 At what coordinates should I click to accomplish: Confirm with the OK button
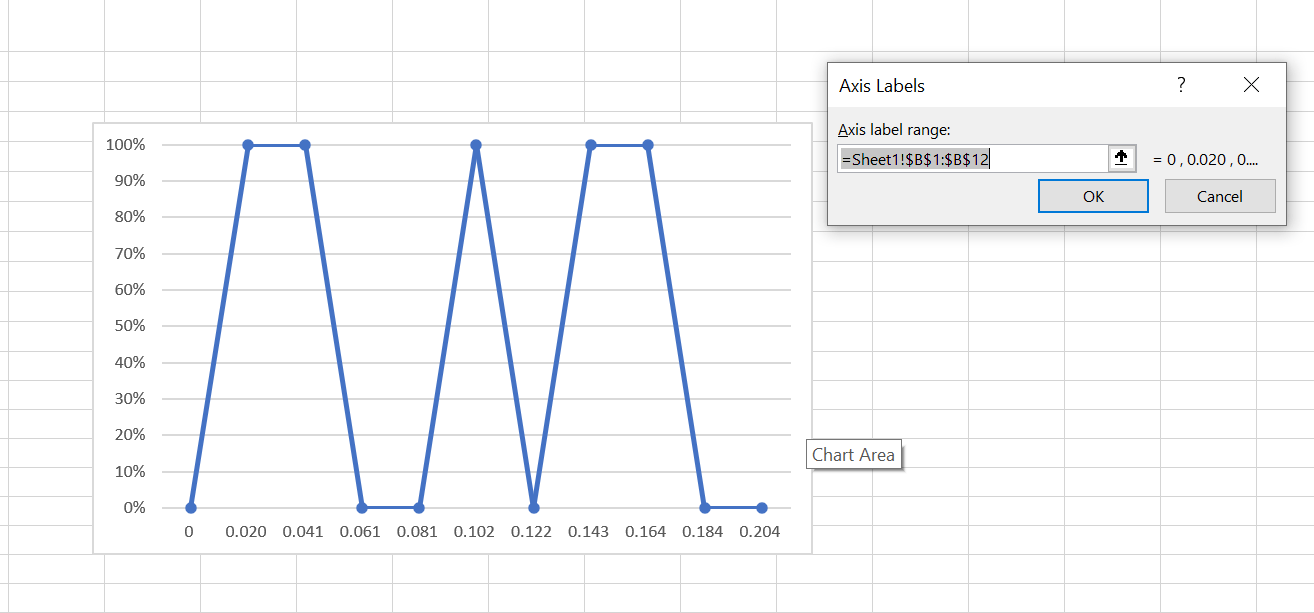[x=1093, y=196]
